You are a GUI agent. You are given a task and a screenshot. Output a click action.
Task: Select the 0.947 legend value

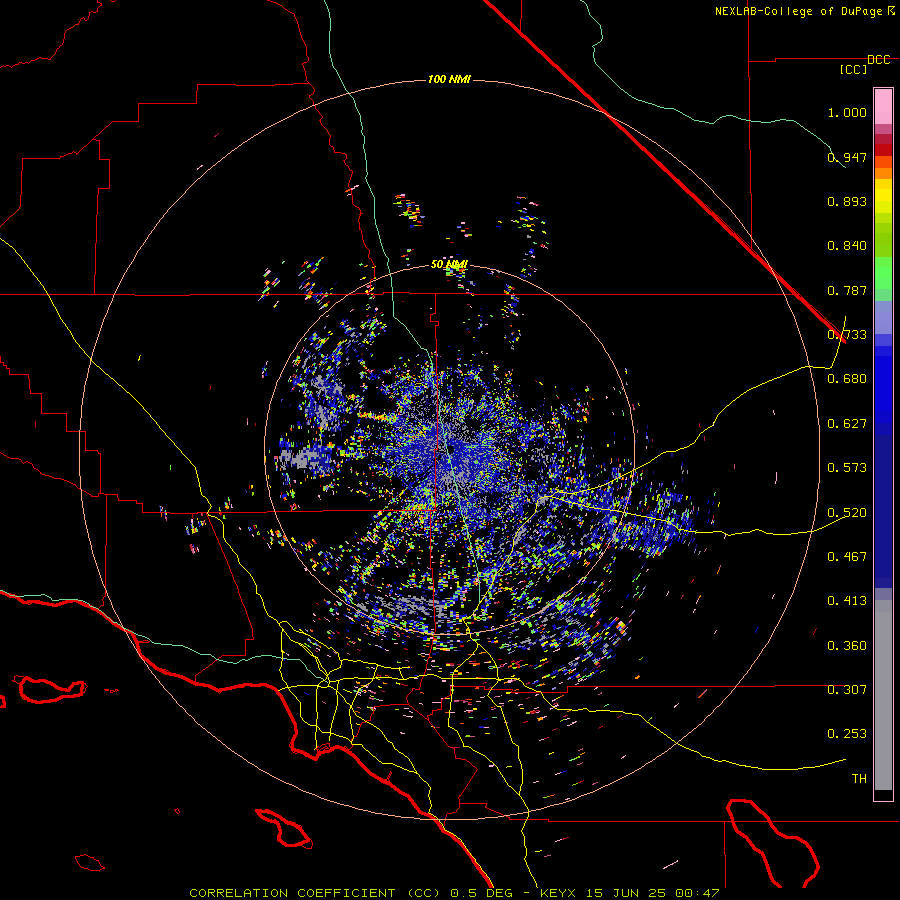click(x=847, y=157)
